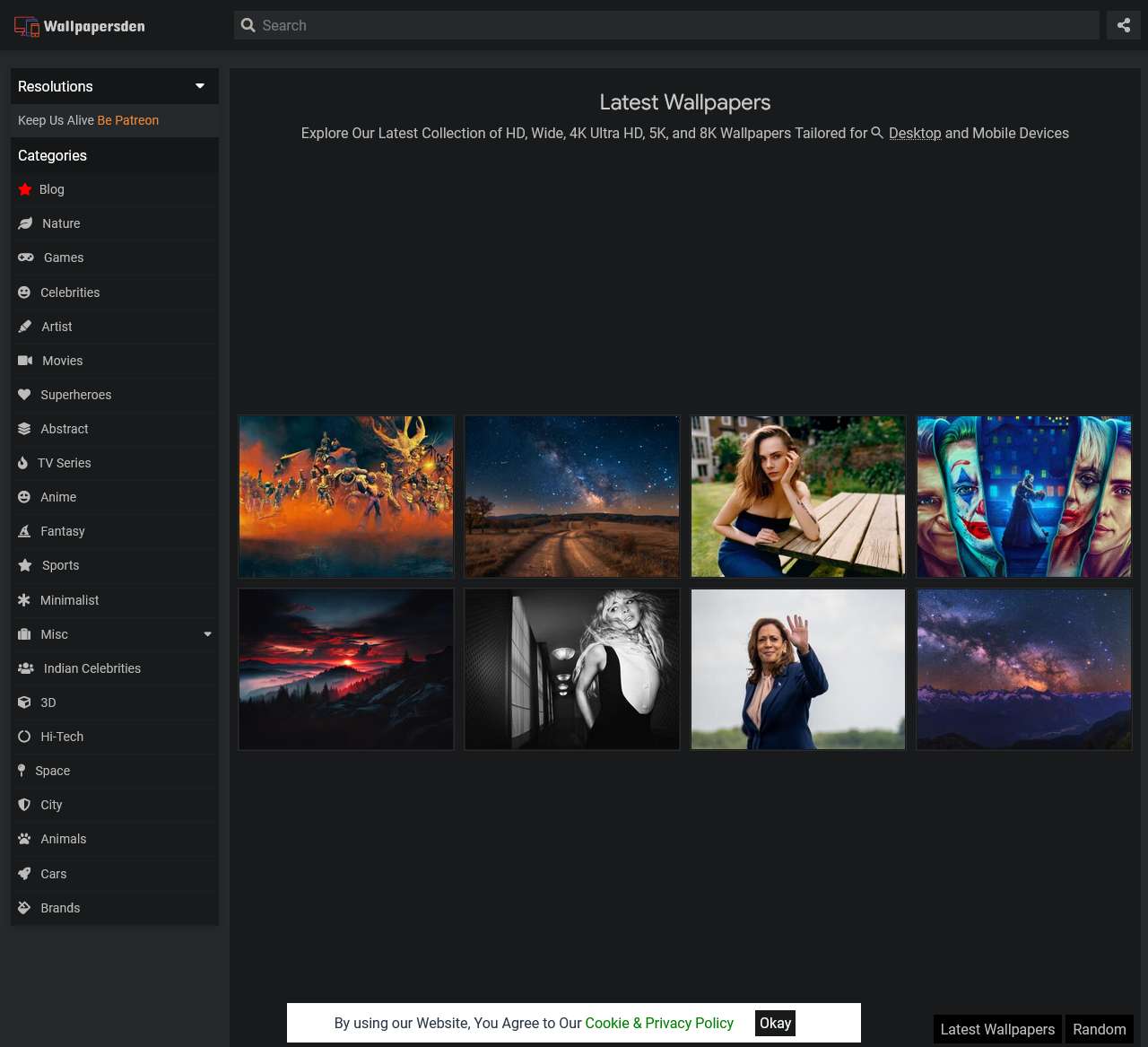Open the Cars category

pos(115,874)
